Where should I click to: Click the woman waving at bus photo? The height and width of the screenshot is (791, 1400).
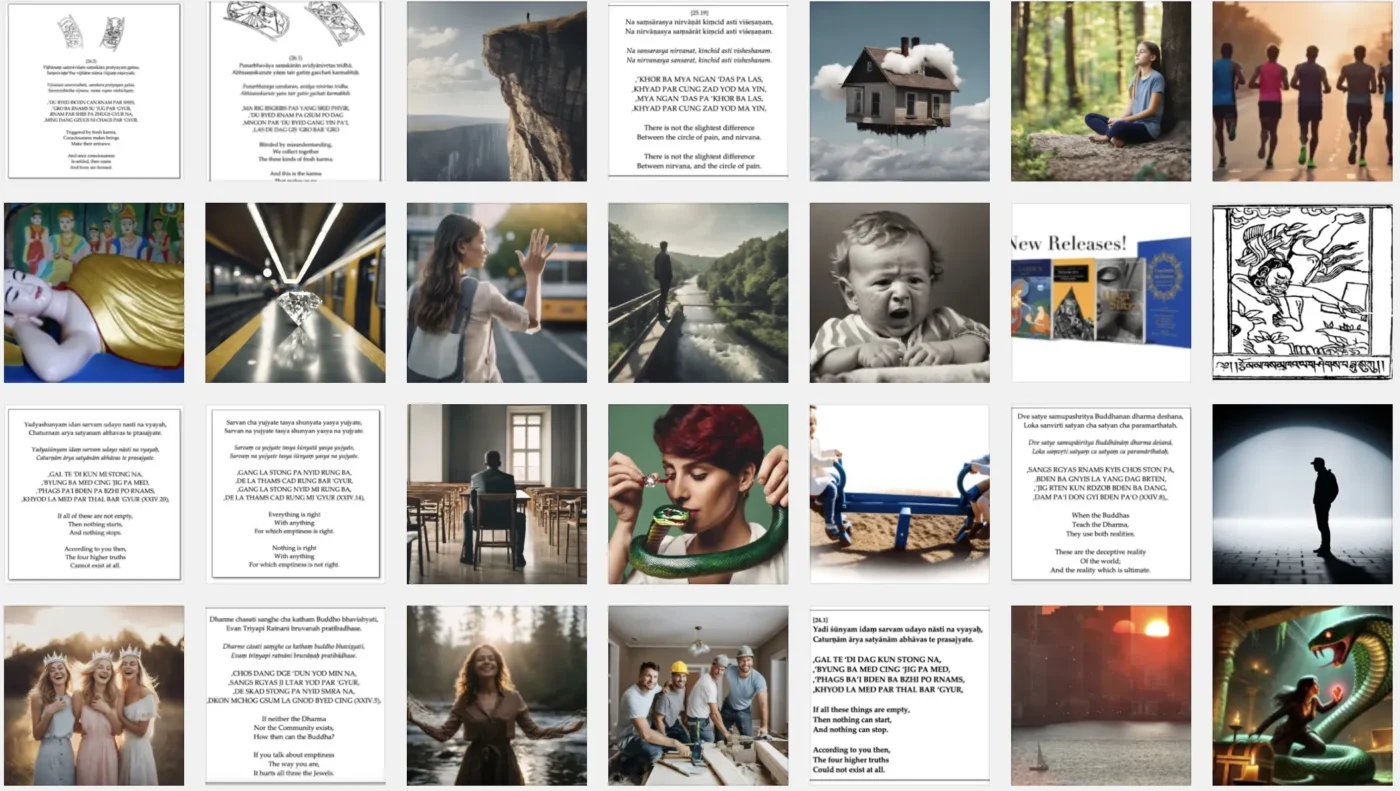[x=496, y=293]
